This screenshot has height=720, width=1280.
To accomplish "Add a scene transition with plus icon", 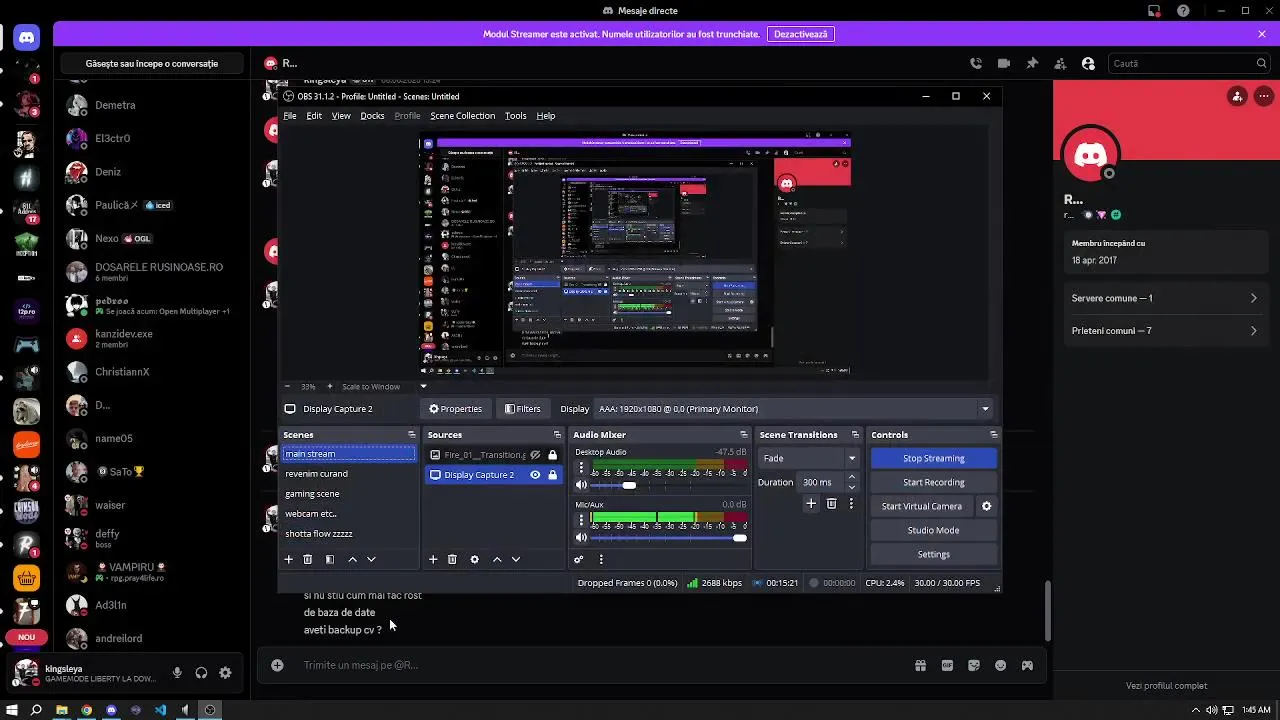I will [x=811, y=504].
